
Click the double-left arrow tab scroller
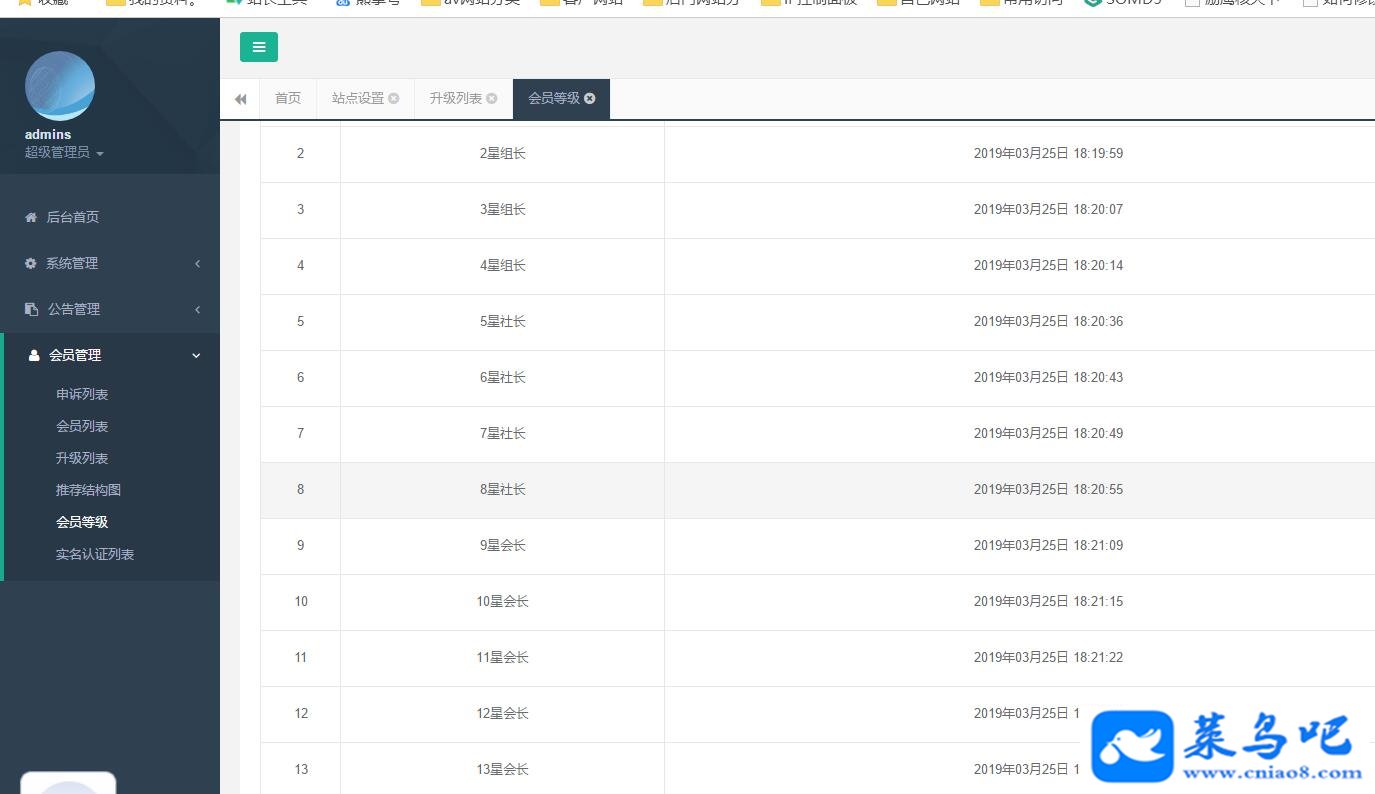click(240, 99)
